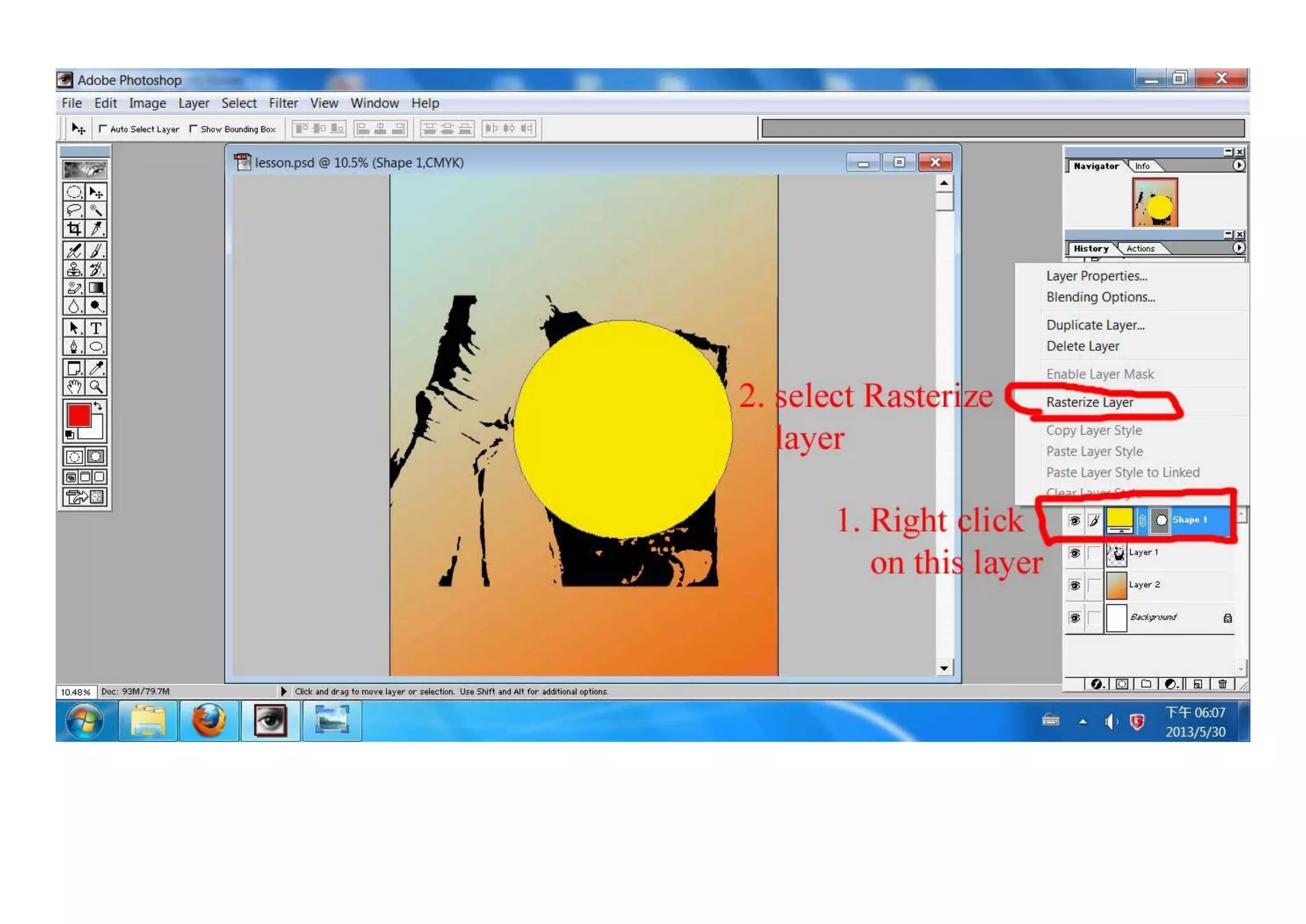Toggle link box for Layer 2

[x=1094, y=585]
